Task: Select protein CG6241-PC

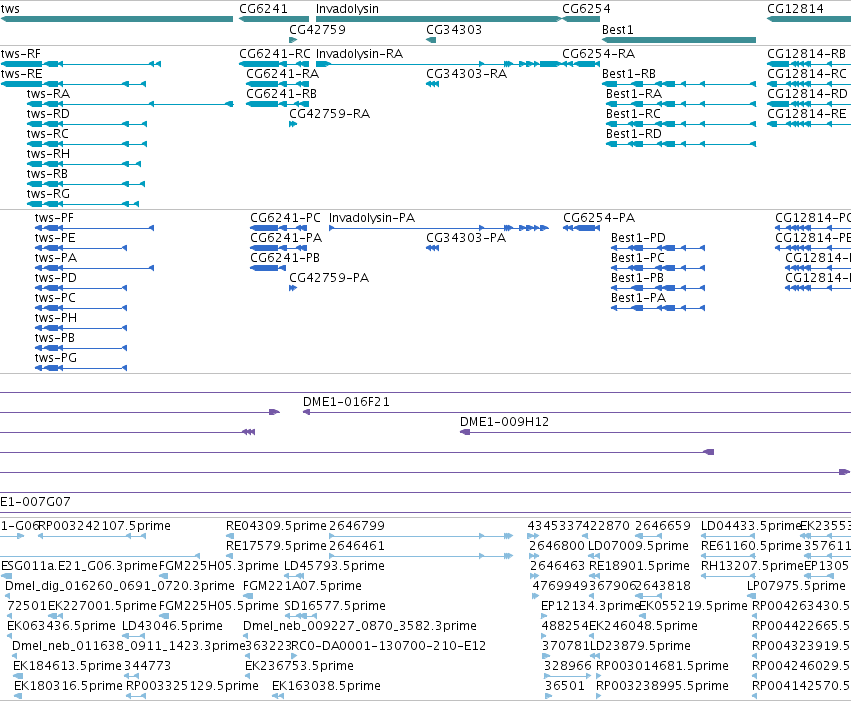Action: click(285, 218)
